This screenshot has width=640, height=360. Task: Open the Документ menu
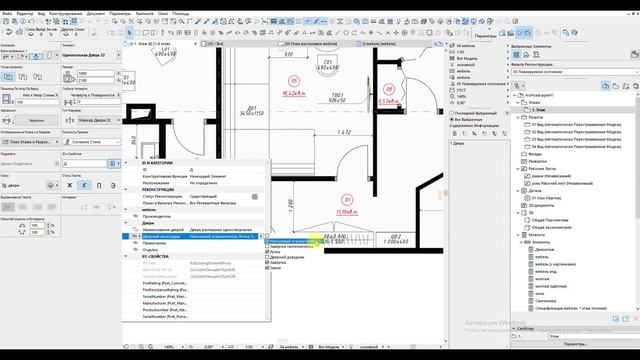point(96,13)
